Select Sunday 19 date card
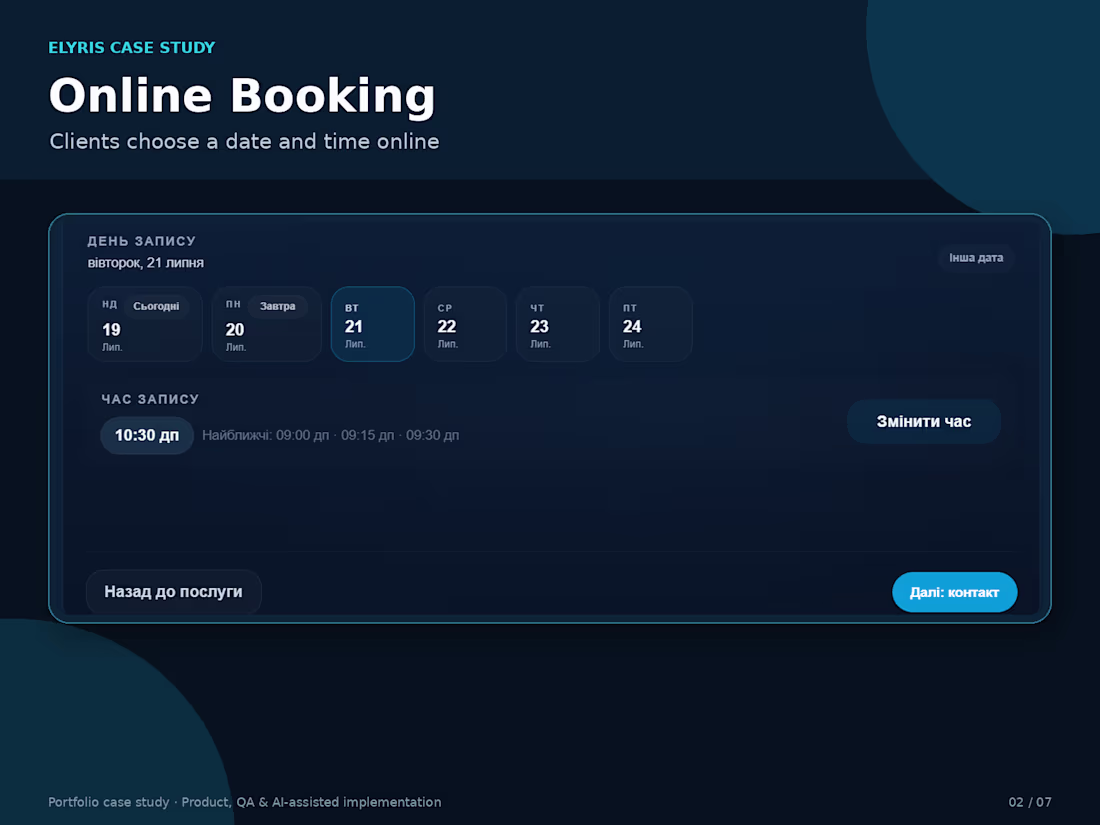Viewport: 1100px width, 825px height. click(x=145, y=324)
